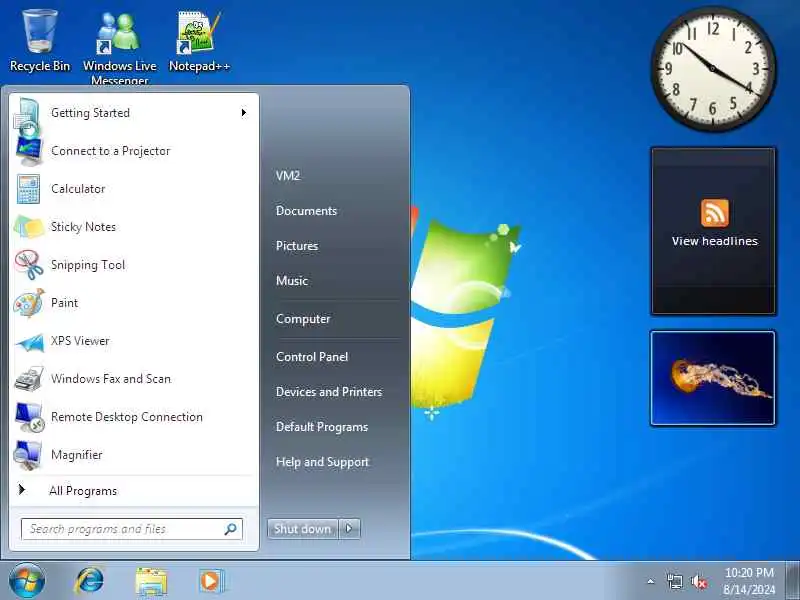Viewport: 800px width, 600px height.
Task: Launch Snipping Tool entry
Action: [134, 265]
